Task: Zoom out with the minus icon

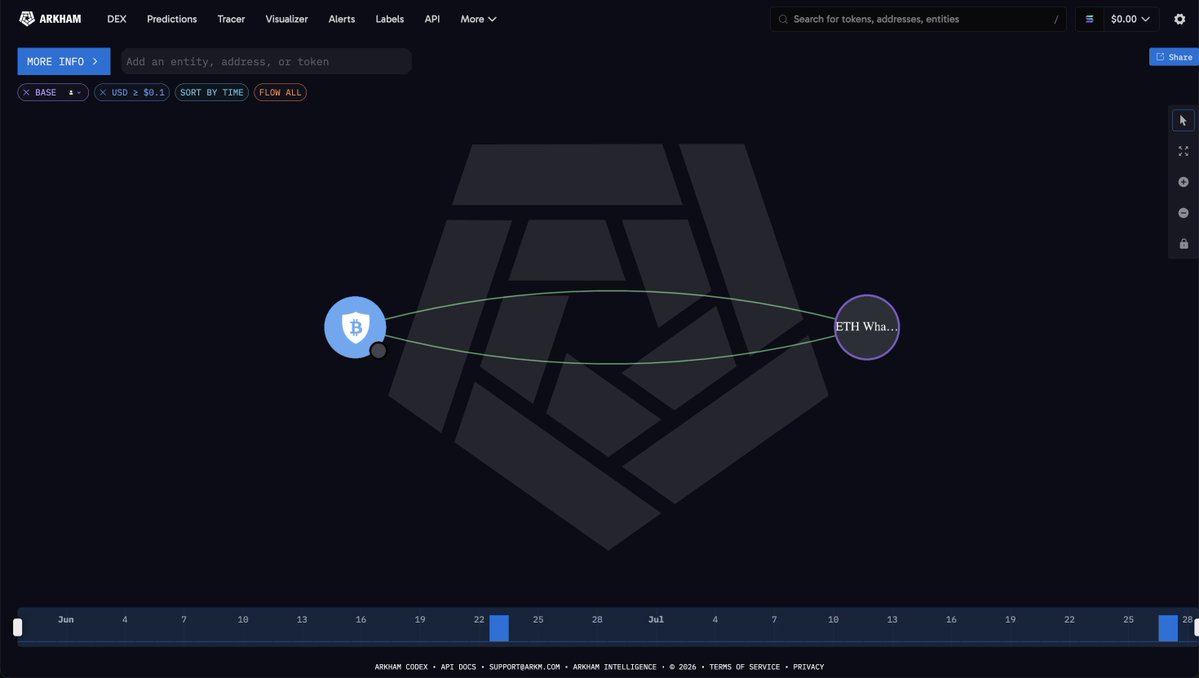Action: 1183,212
